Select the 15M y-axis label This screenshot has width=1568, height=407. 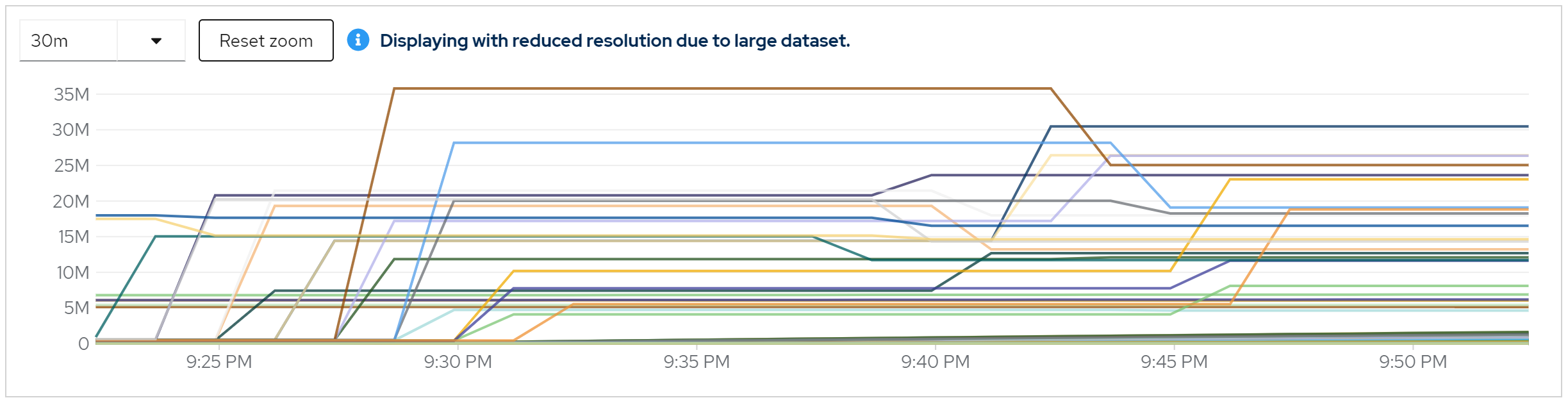point(73,237)
